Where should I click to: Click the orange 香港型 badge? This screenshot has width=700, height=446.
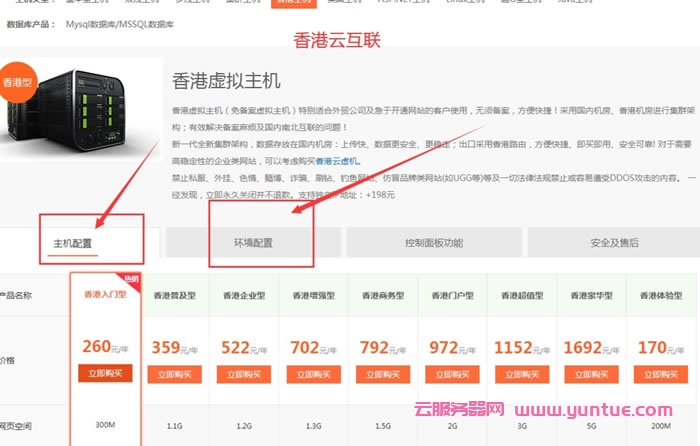[17, 82]
